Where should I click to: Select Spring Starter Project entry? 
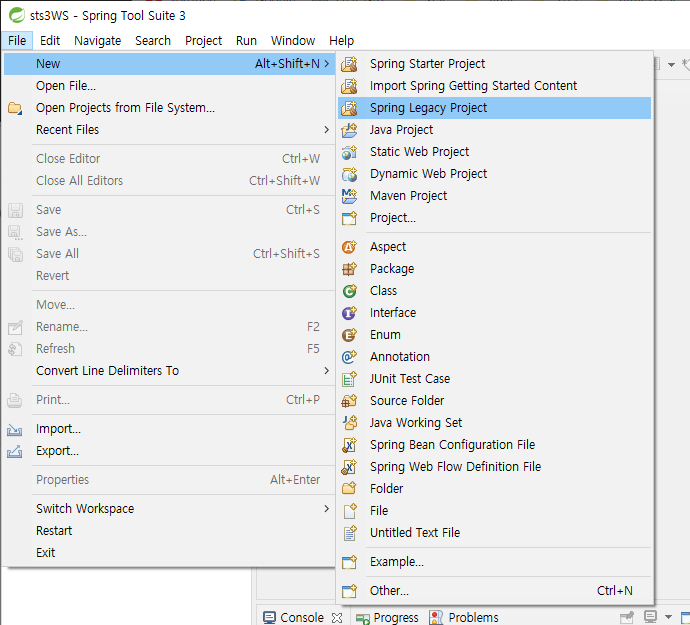click(495, 64)
